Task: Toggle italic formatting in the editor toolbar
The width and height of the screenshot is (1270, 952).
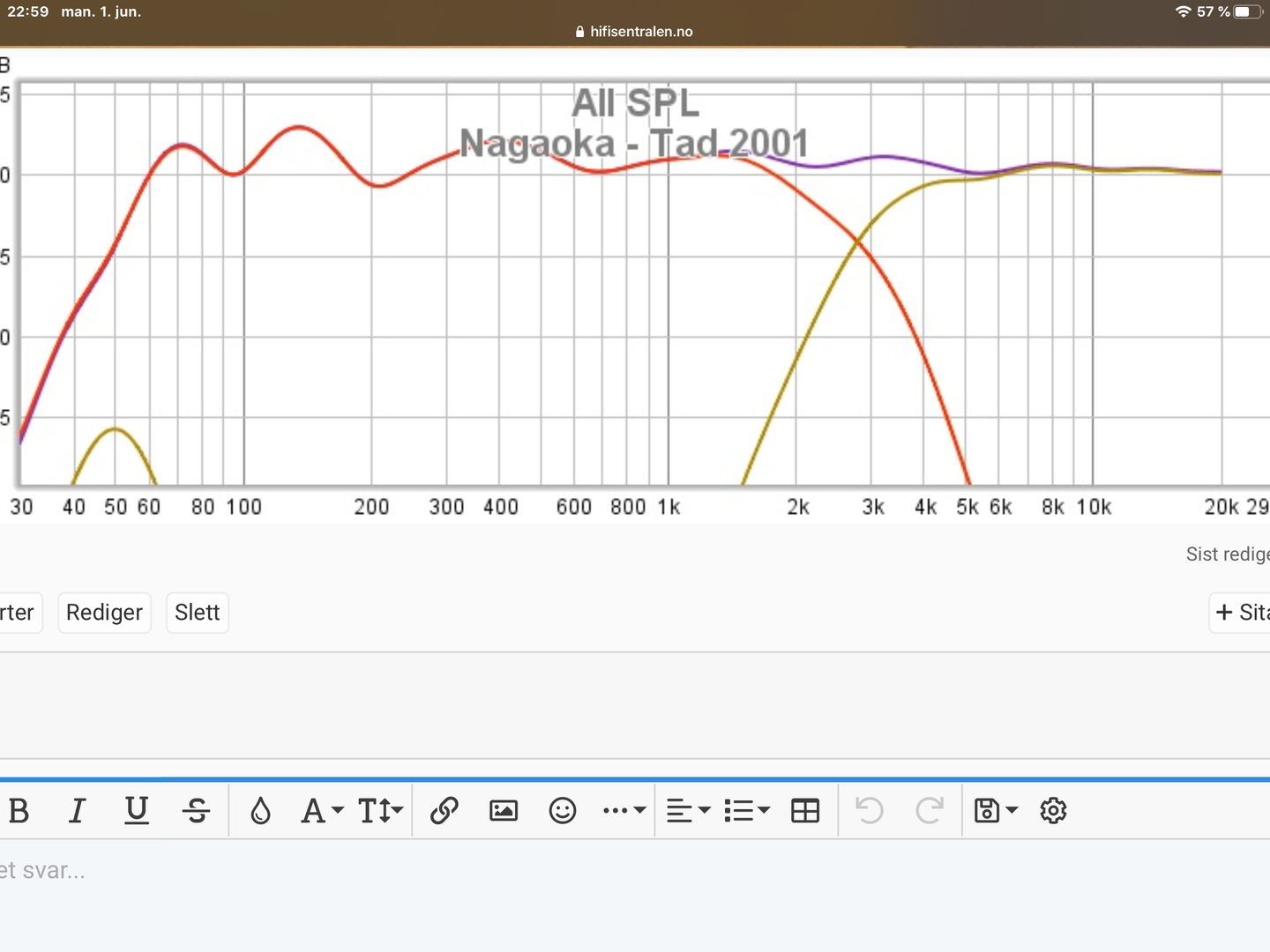Action: (x=78, y=810)
